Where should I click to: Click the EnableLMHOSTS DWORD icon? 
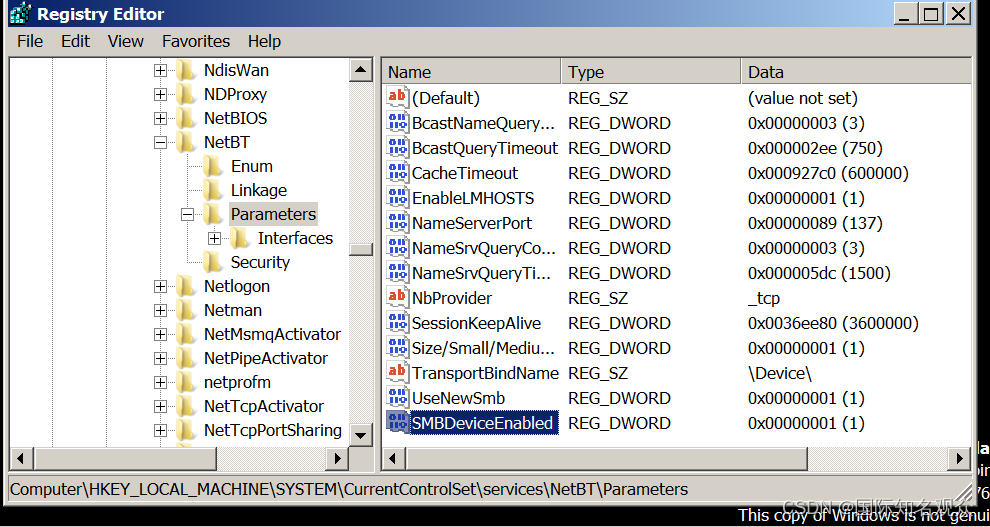397,197
